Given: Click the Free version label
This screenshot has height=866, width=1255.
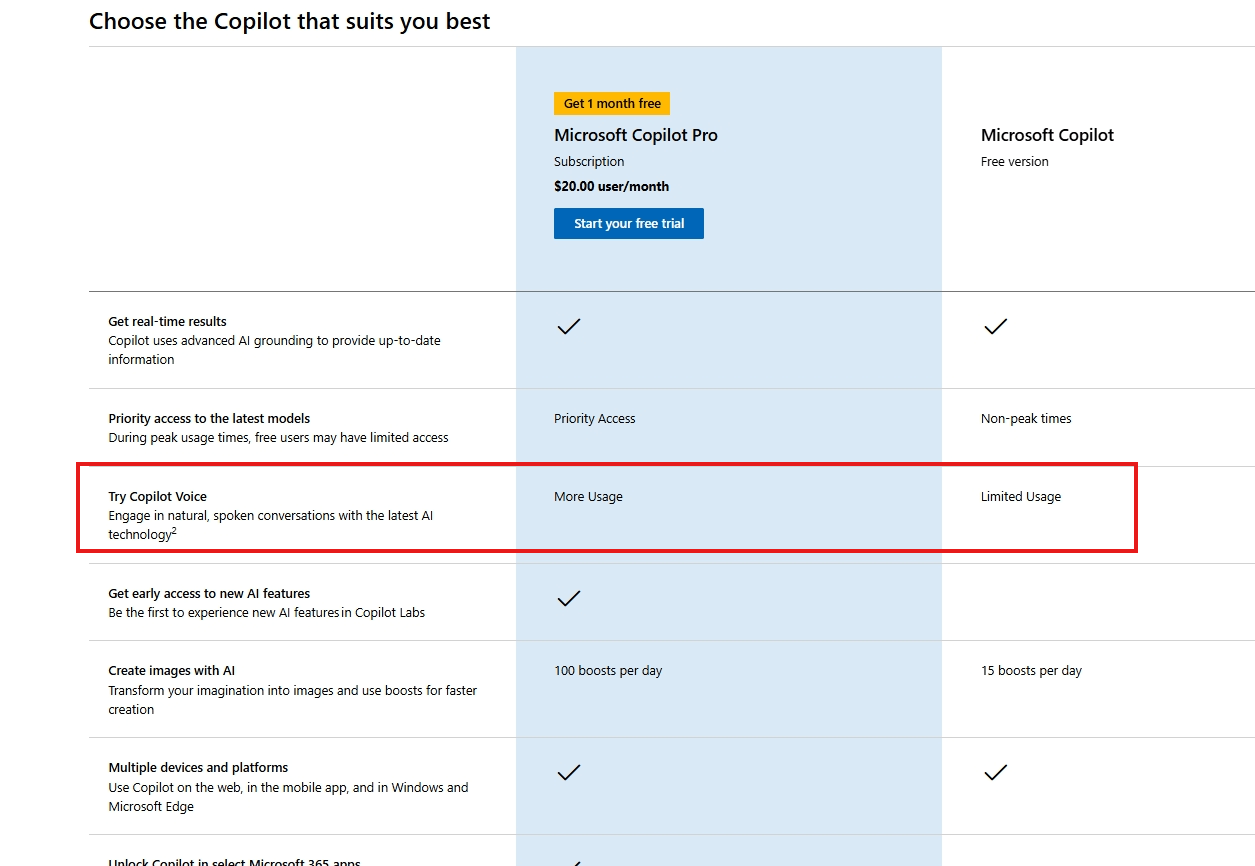Looking at the screenshot, I should click(x=1015, y=161).
